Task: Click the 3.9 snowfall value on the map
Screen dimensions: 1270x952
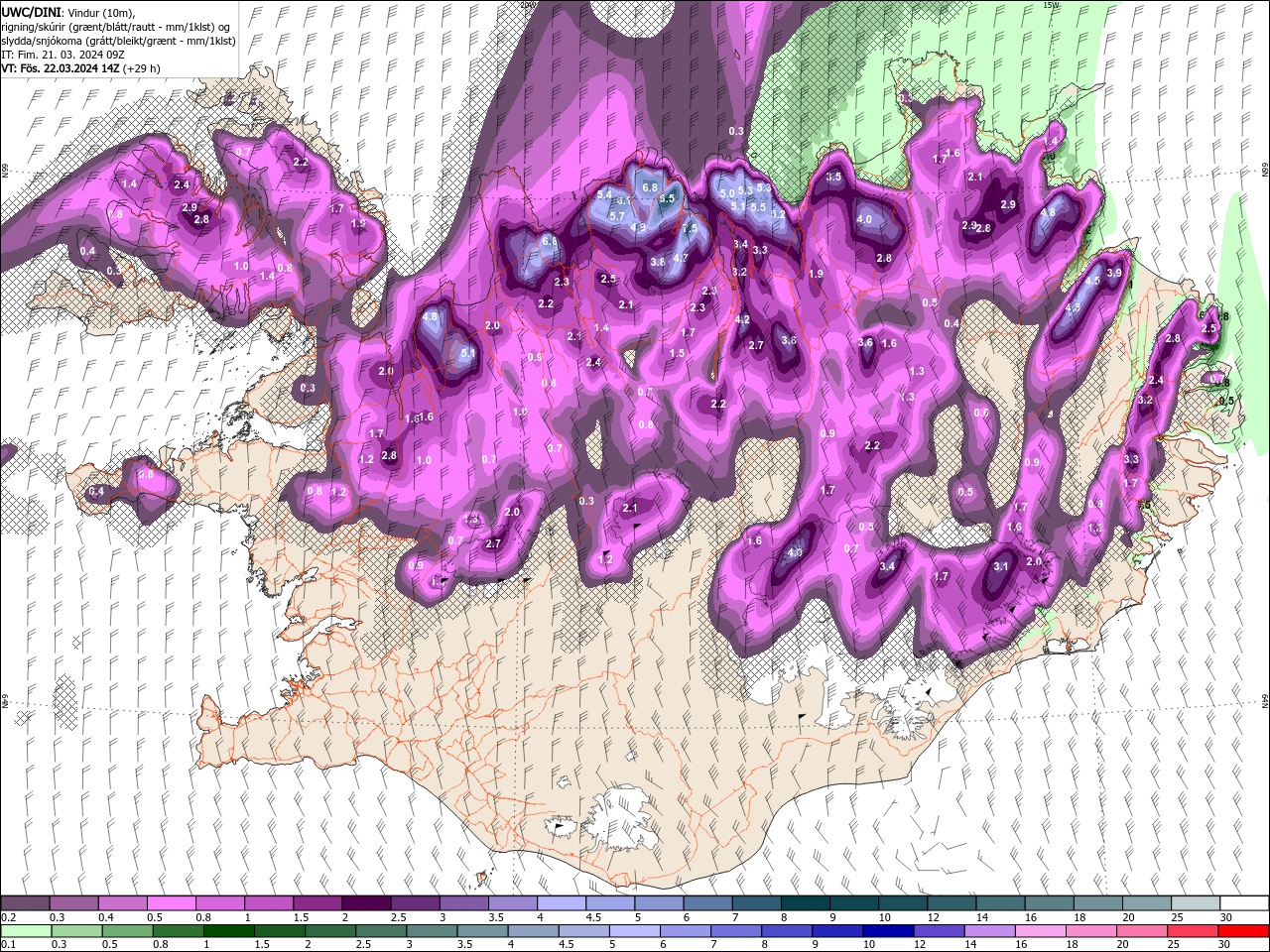Action: pos(1114,273)
